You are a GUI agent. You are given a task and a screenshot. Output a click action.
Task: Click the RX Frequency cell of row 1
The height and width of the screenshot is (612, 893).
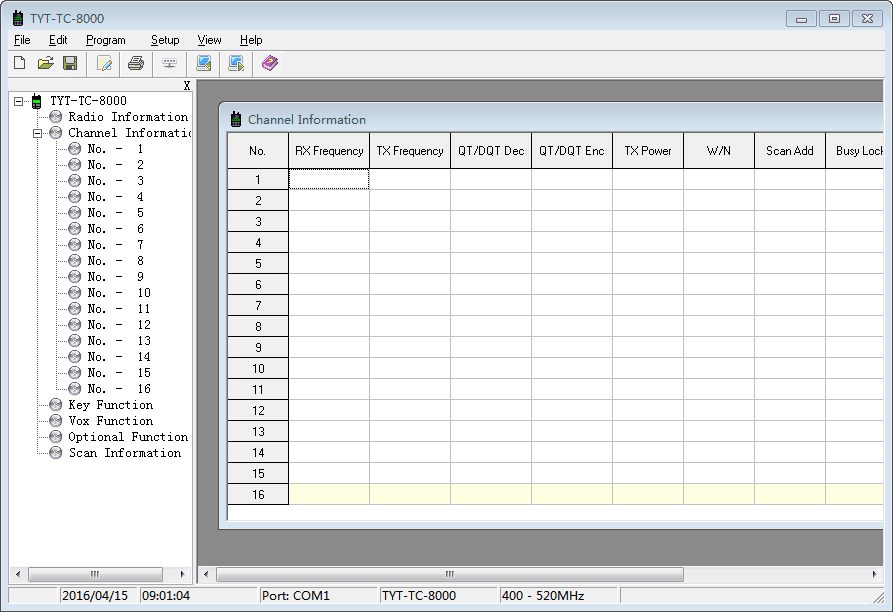pyautogui.click(x=329, y=179)
